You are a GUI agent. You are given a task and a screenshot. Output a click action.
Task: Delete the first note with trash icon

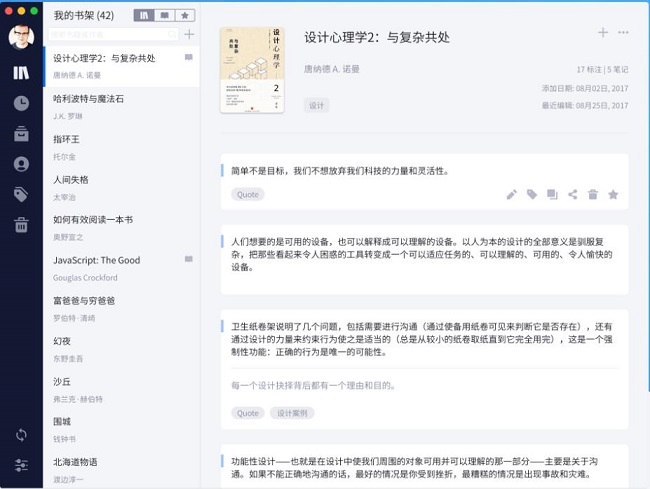coord(593,194)
